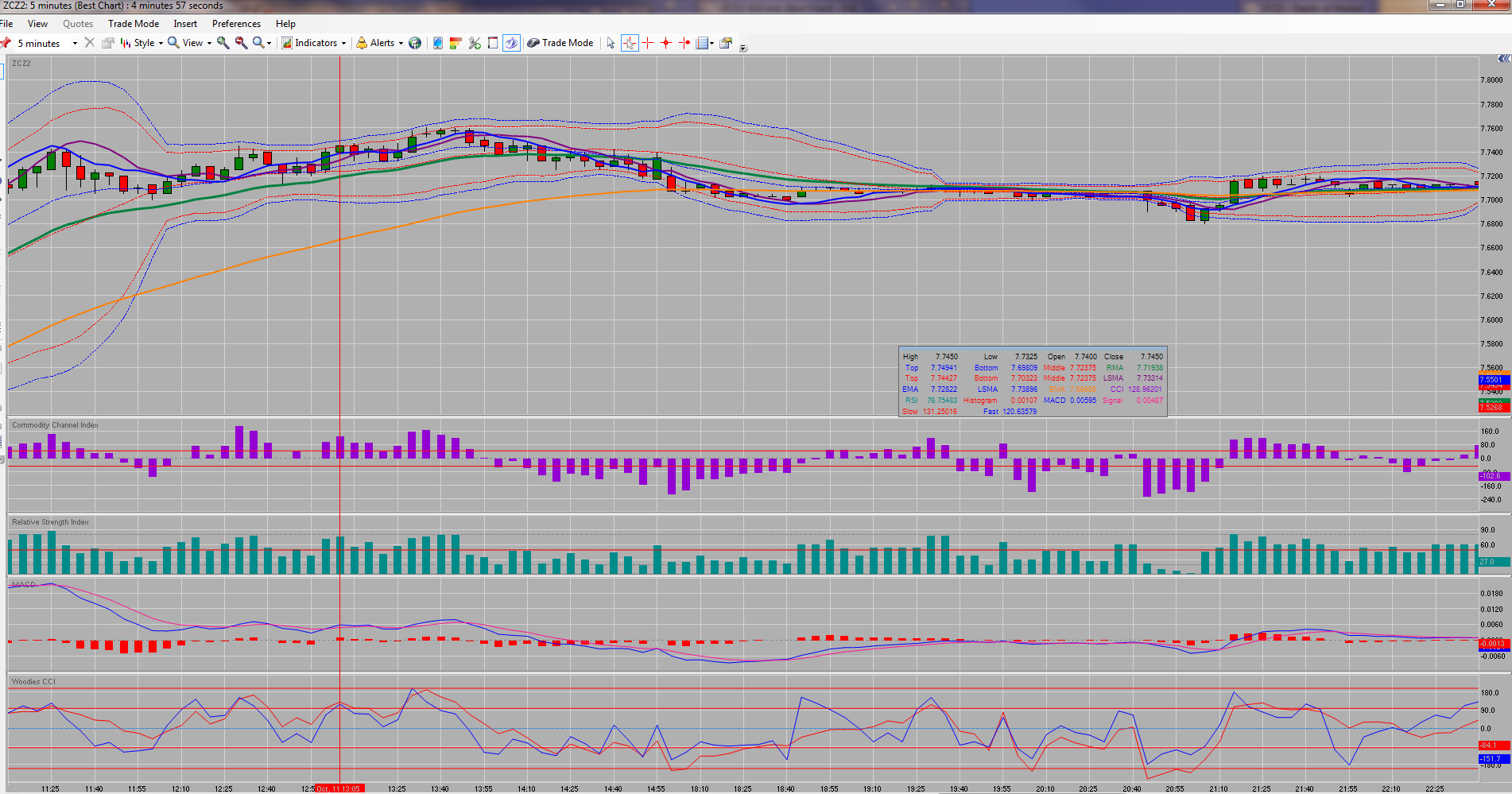Click the plain blue zoom magnifier icon
This screenshot has width=1512, height=794.
click(258, 43)
